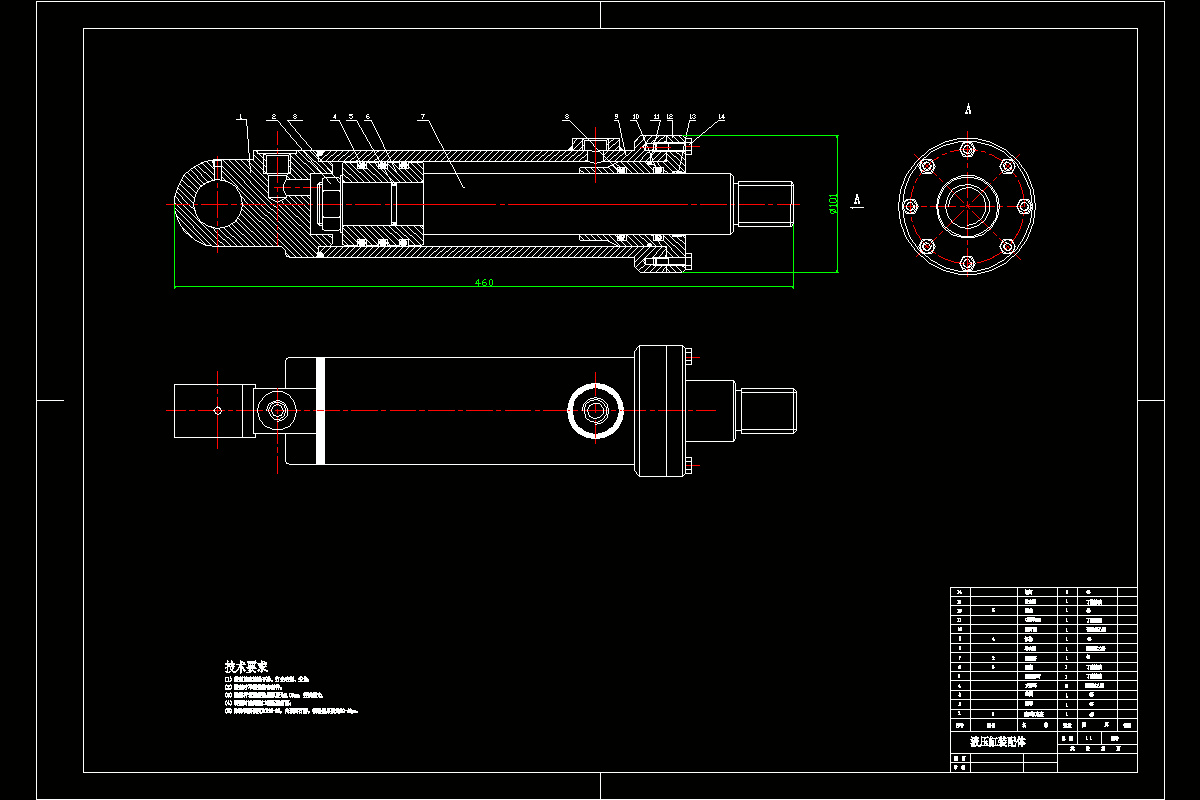Click the green diameter dimension ø101
Screen dimensions: 1200x800
click(832, 204)
